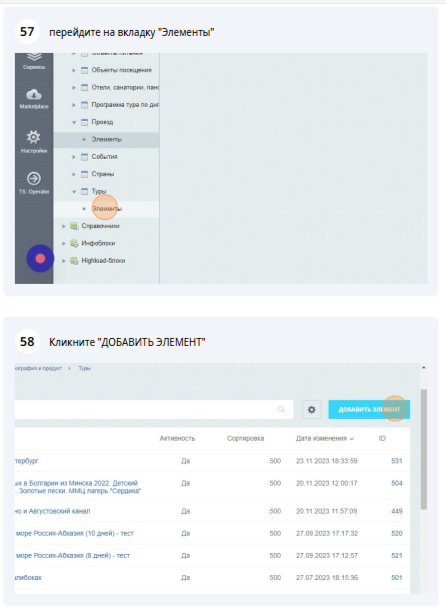446x613 pixels.
Task: Select Элементы under Проезд
Action: [107, 139]
